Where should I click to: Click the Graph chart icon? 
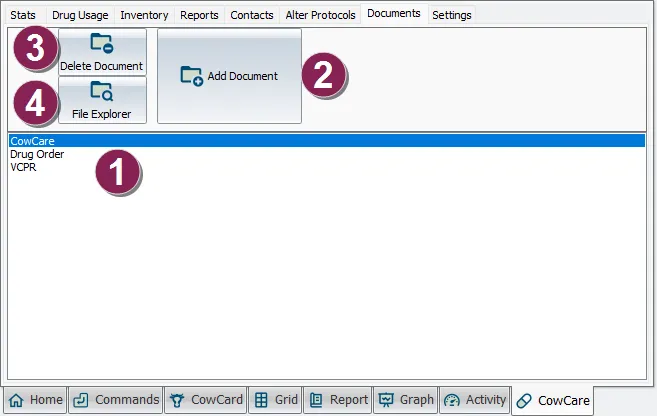(x=386, y=400)
